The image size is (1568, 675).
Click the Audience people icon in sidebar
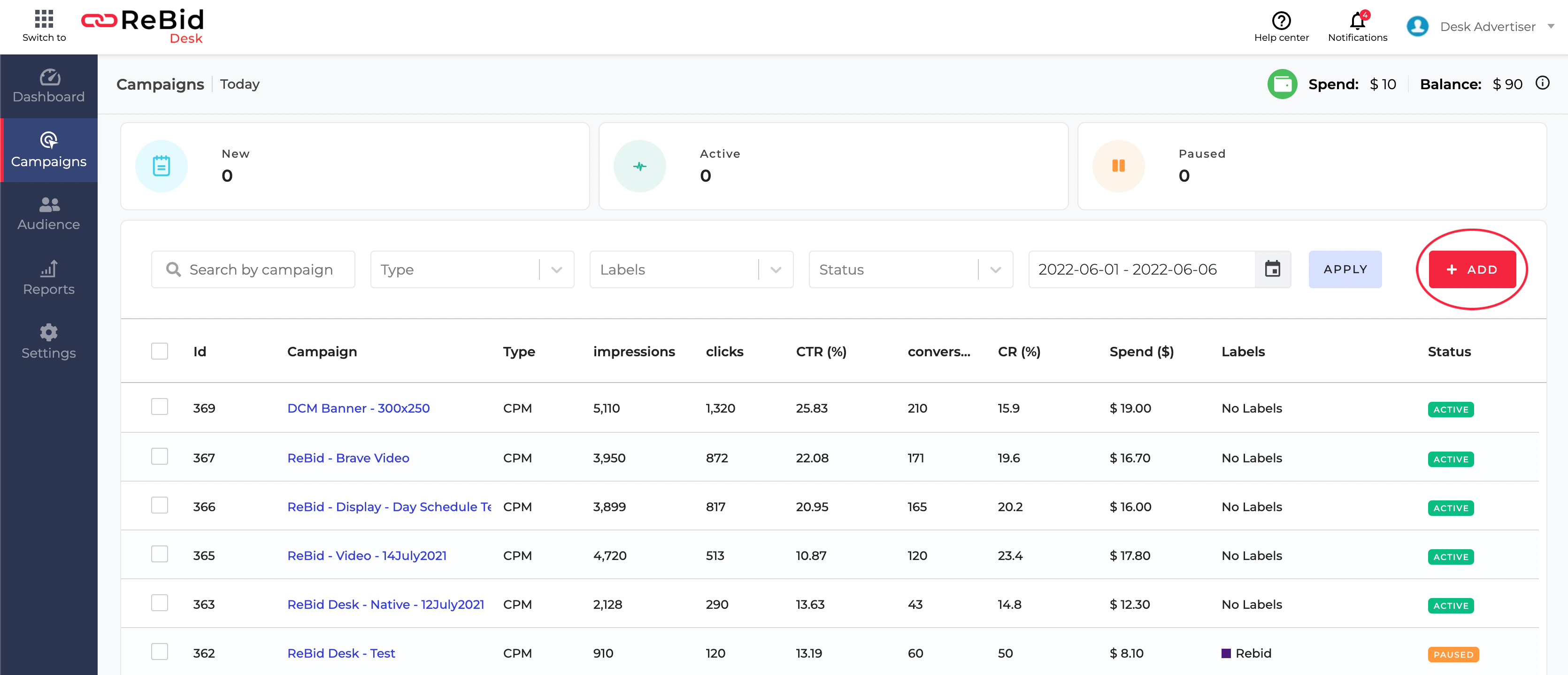point(49,205)
